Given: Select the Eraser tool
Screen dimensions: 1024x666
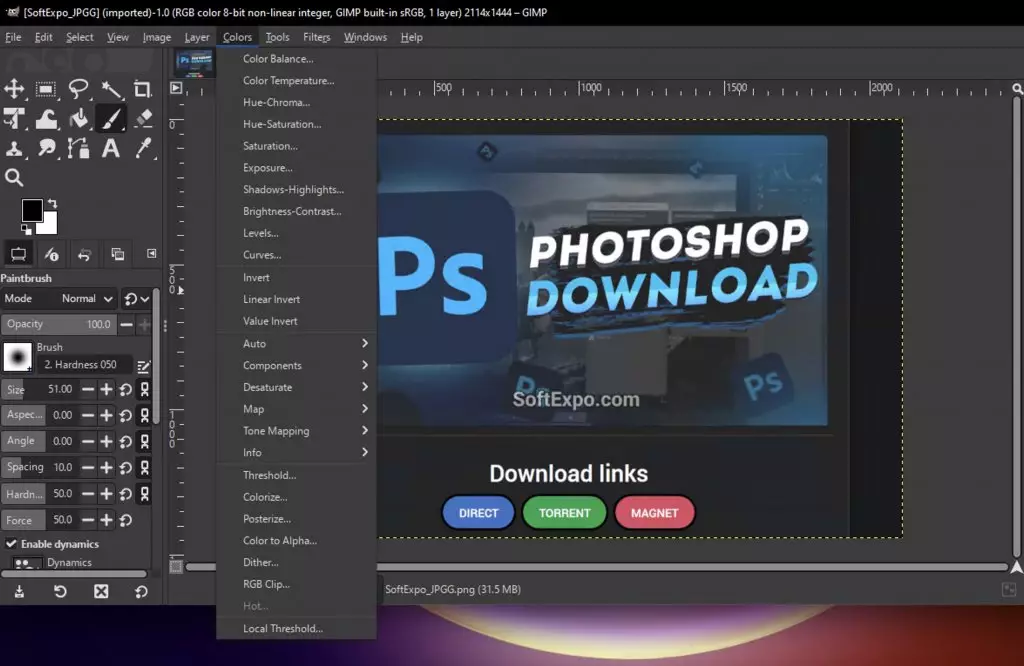Looking at the screenshot, I should pyautogui.click(x=144, y=118).
